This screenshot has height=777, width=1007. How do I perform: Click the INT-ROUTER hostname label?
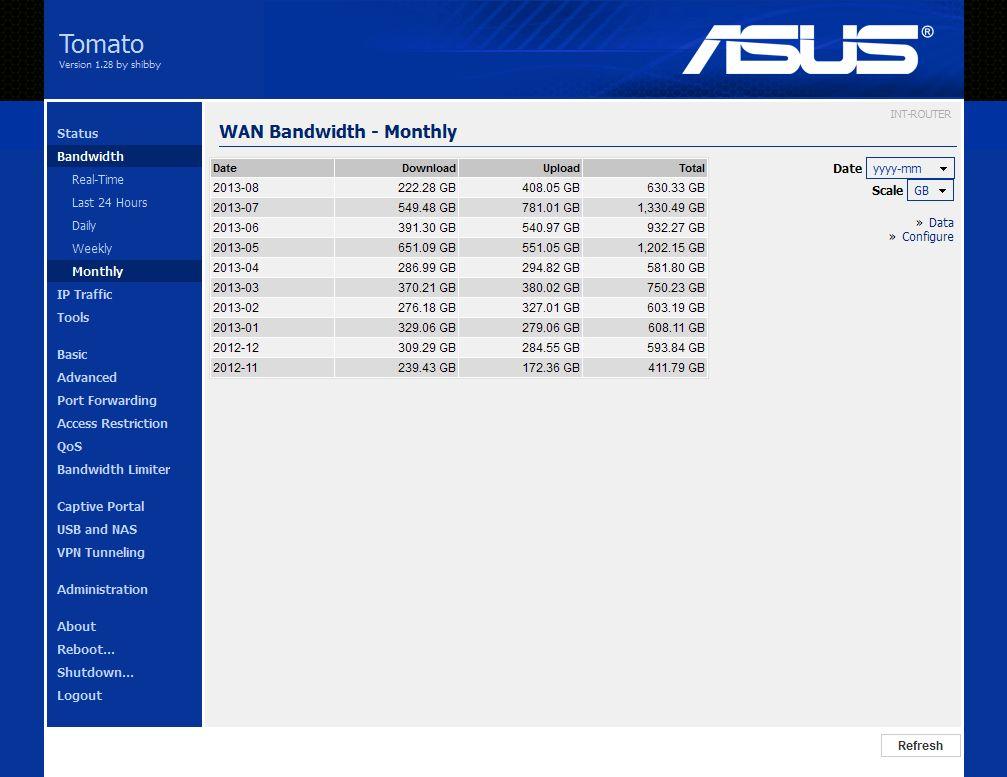click(920, 114)
